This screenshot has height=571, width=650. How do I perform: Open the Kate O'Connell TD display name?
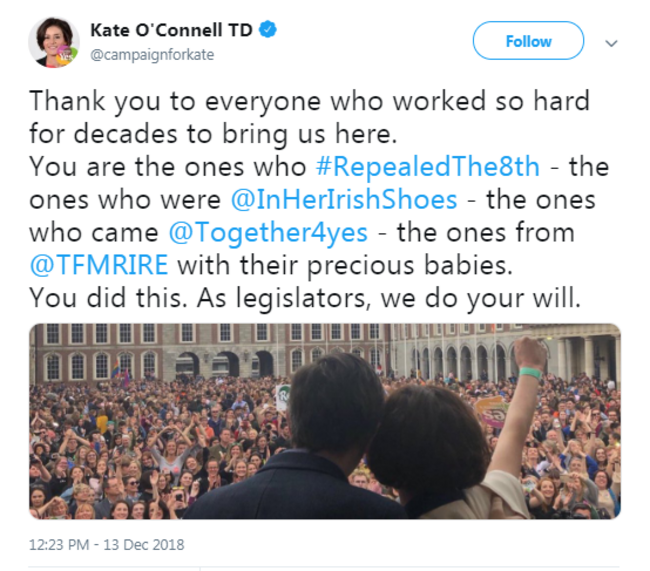pyautogui.click(x=171, y=30)
